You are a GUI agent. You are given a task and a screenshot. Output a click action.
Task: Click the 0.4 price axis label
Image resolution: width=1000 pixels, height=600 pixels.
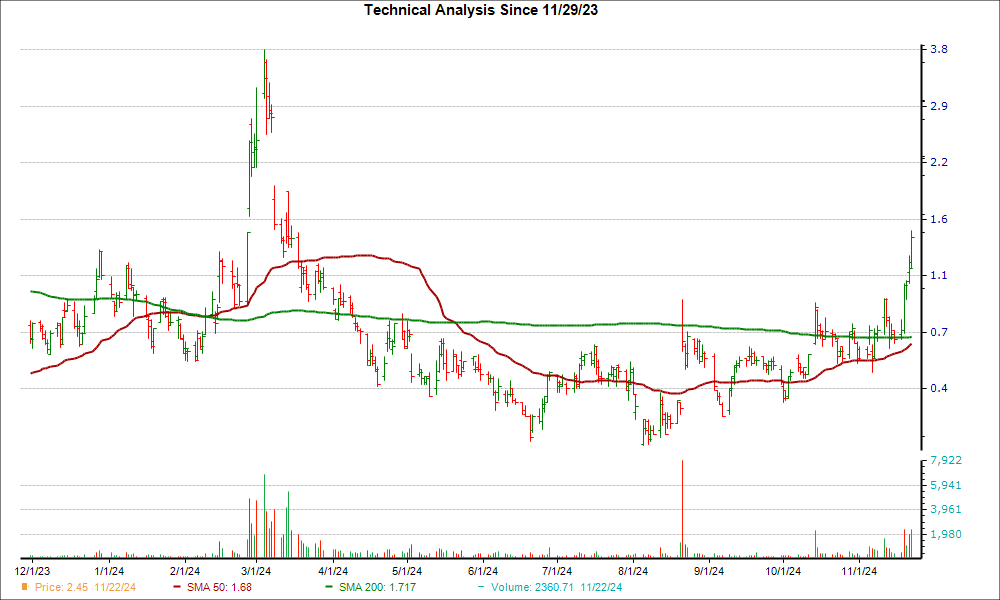click(x=939, y=388)
